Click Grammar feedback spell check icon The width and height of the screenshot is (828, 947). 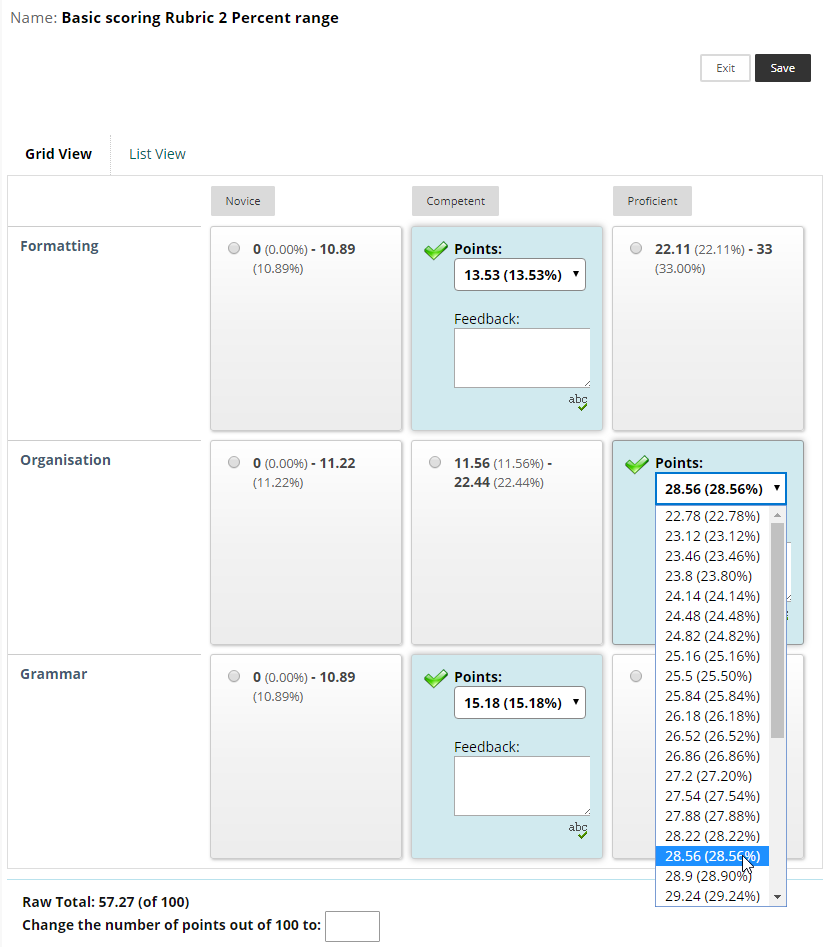click(x=578, y=830)
